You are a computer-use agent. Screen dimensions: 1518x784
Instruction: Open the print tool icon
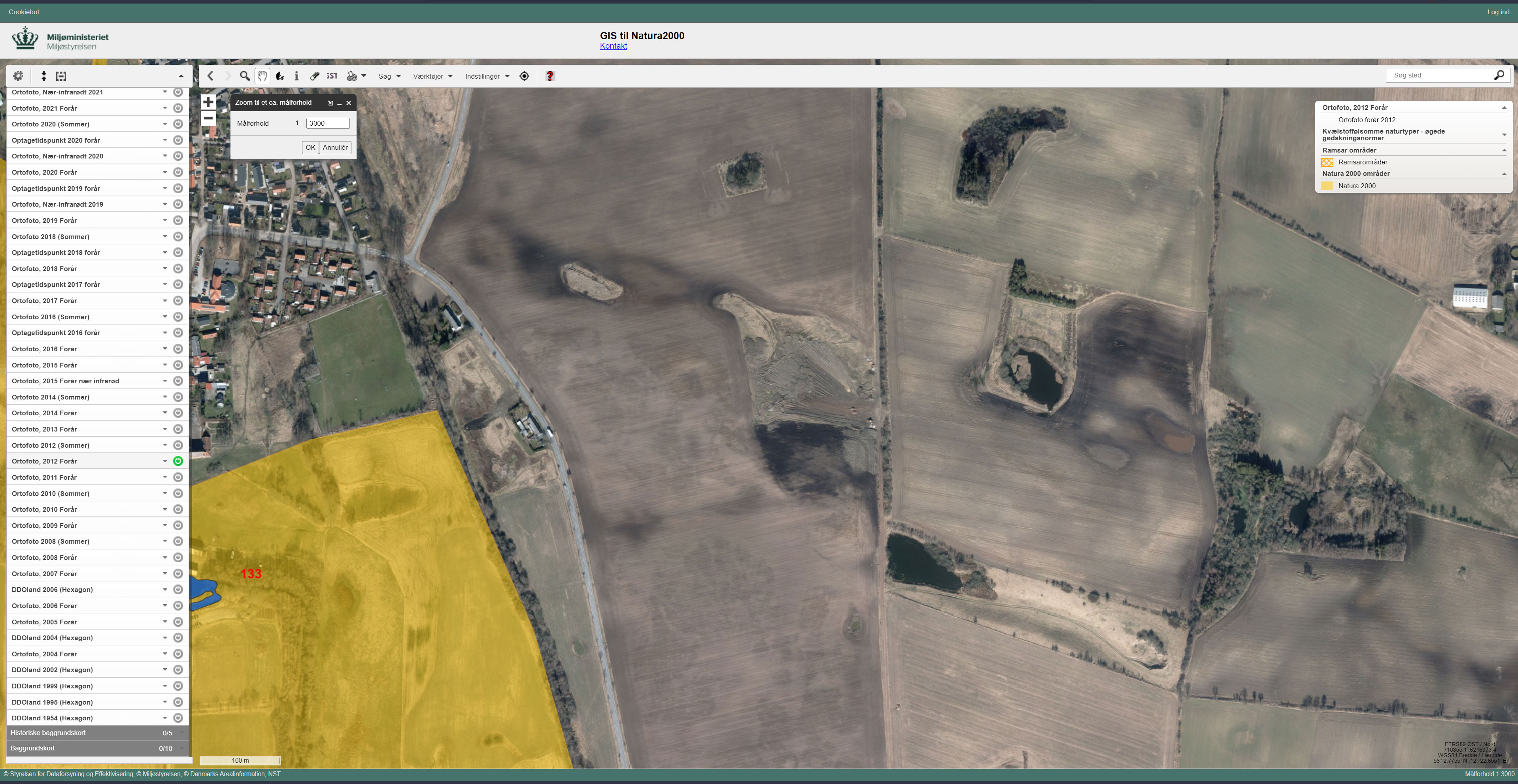352,76
